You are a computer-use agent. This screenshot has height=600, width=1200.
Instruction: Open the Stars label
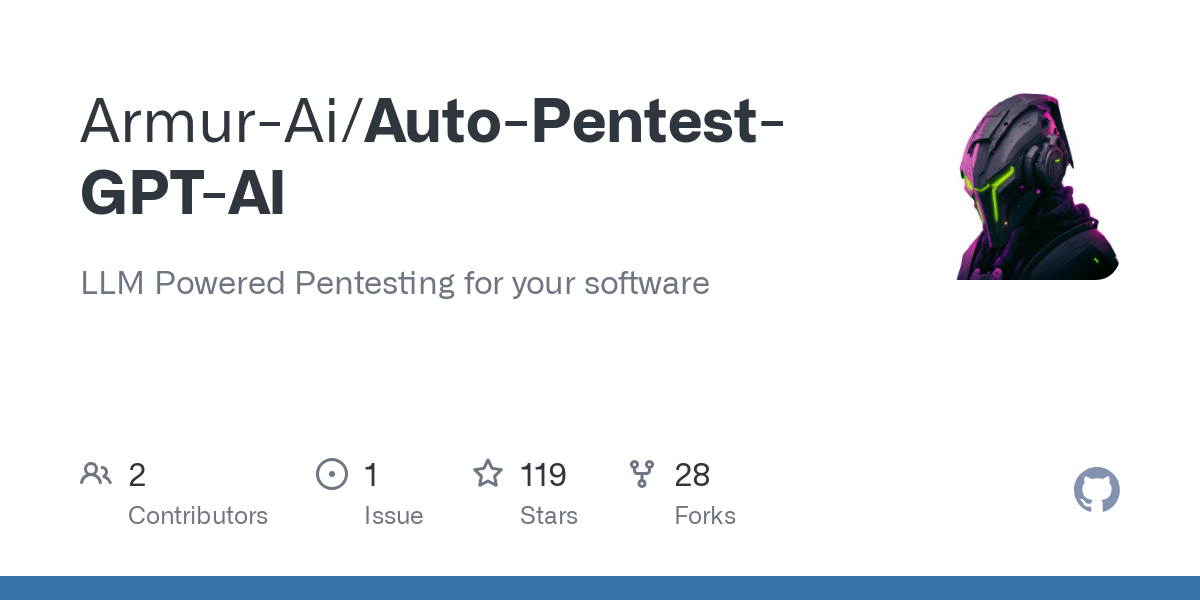click(x=549, y=516)
